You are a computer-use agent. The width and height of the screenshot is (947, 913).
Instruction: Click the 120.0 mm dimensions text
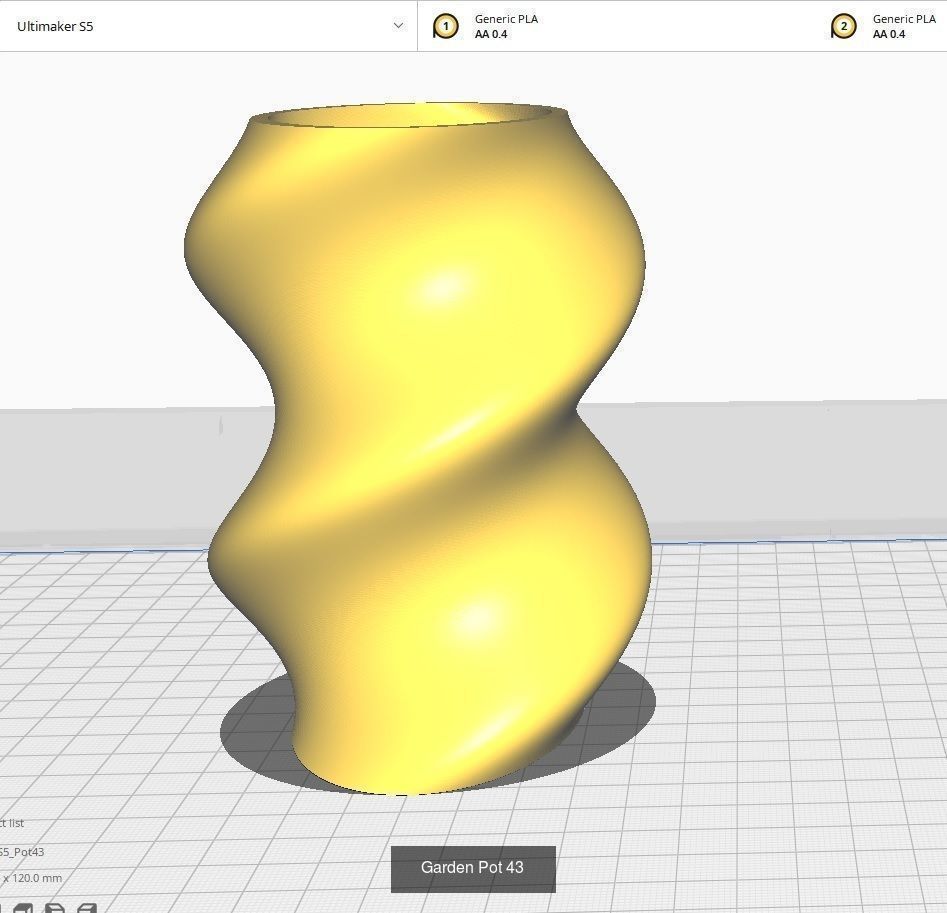coord(31,878)
